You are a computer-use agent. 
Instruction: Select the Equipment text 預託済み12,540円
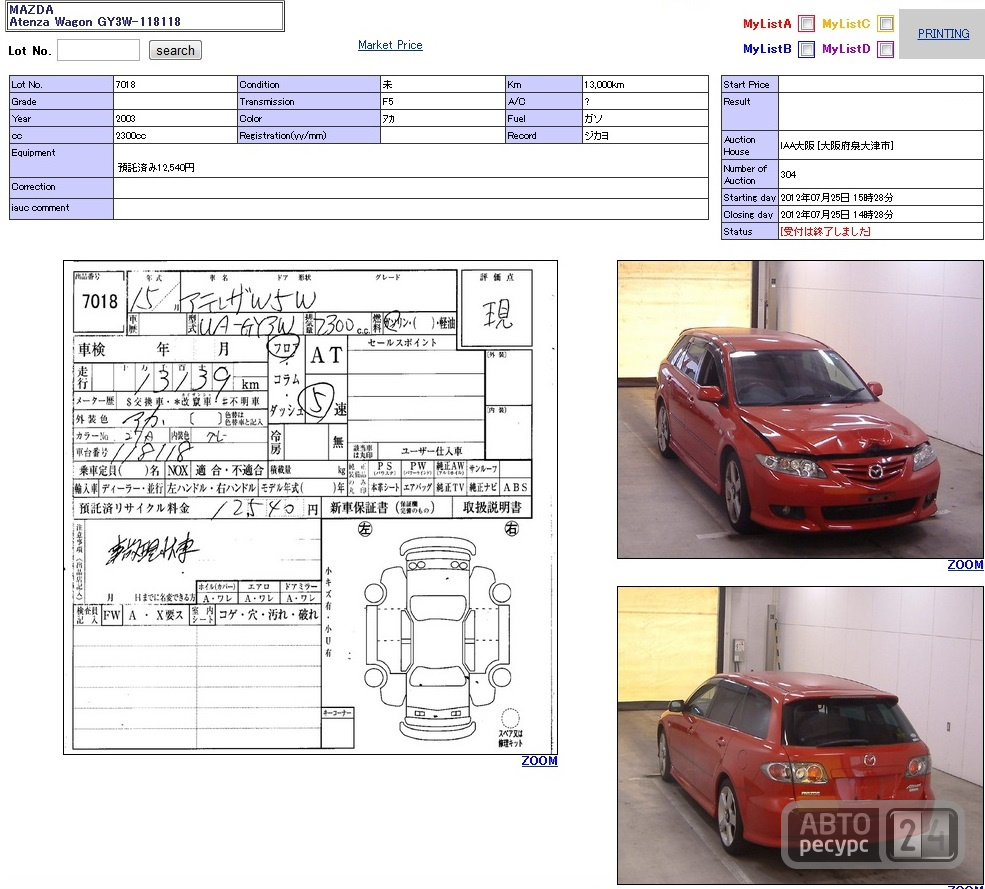point(156,167)
